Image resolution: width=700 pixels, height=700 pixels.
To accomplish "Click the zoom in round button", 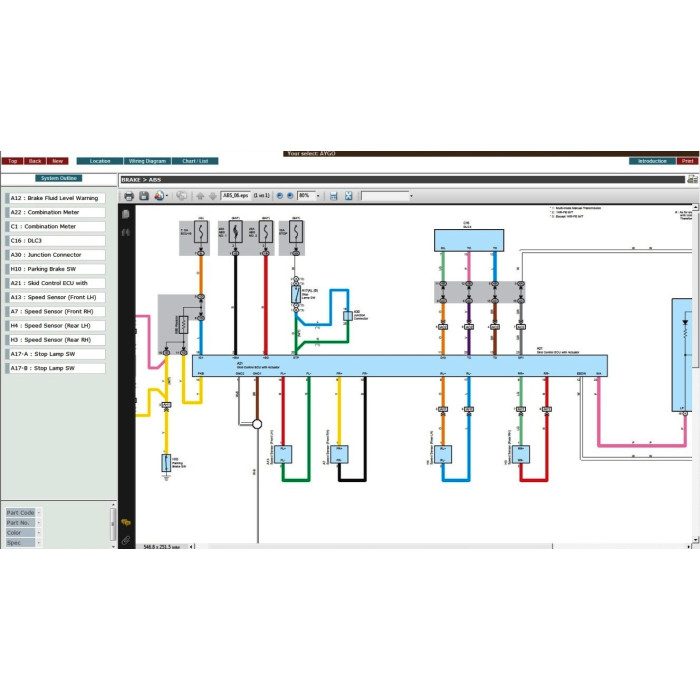I will pos(290,196).
